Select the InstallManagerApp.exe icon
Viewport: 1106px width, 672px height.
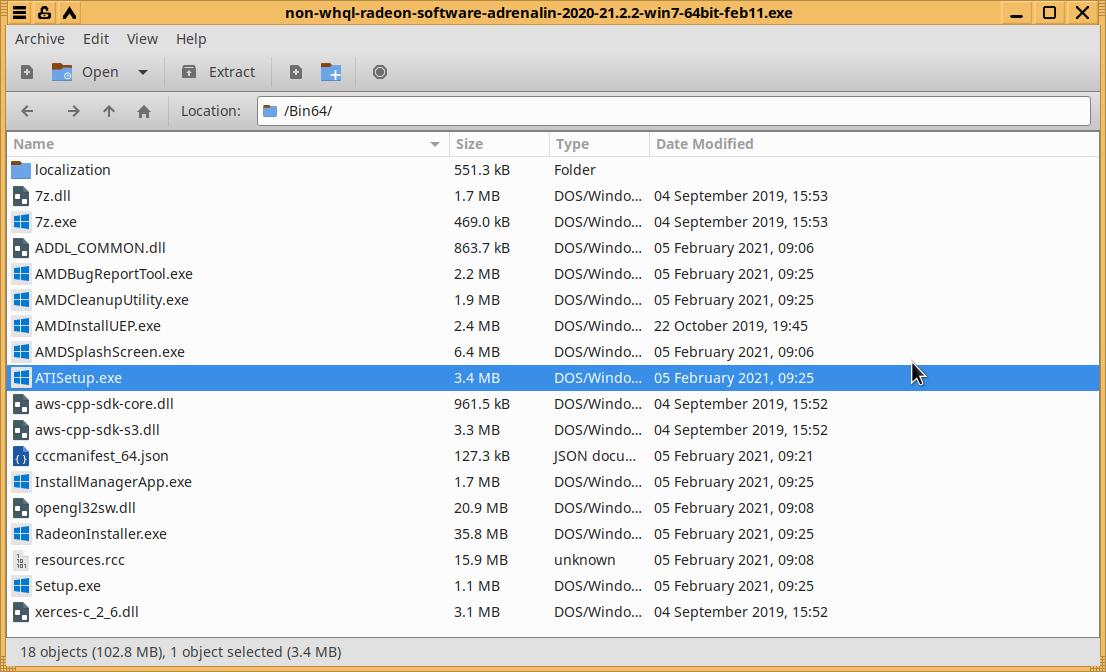click(21, 482)
